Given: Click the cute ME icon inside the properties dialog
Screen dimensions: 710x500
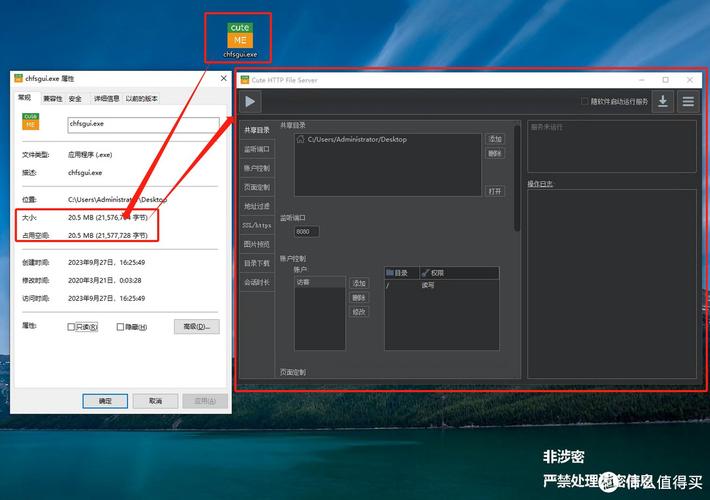Looking at the screenshot, I should click(x=31, y=121).
